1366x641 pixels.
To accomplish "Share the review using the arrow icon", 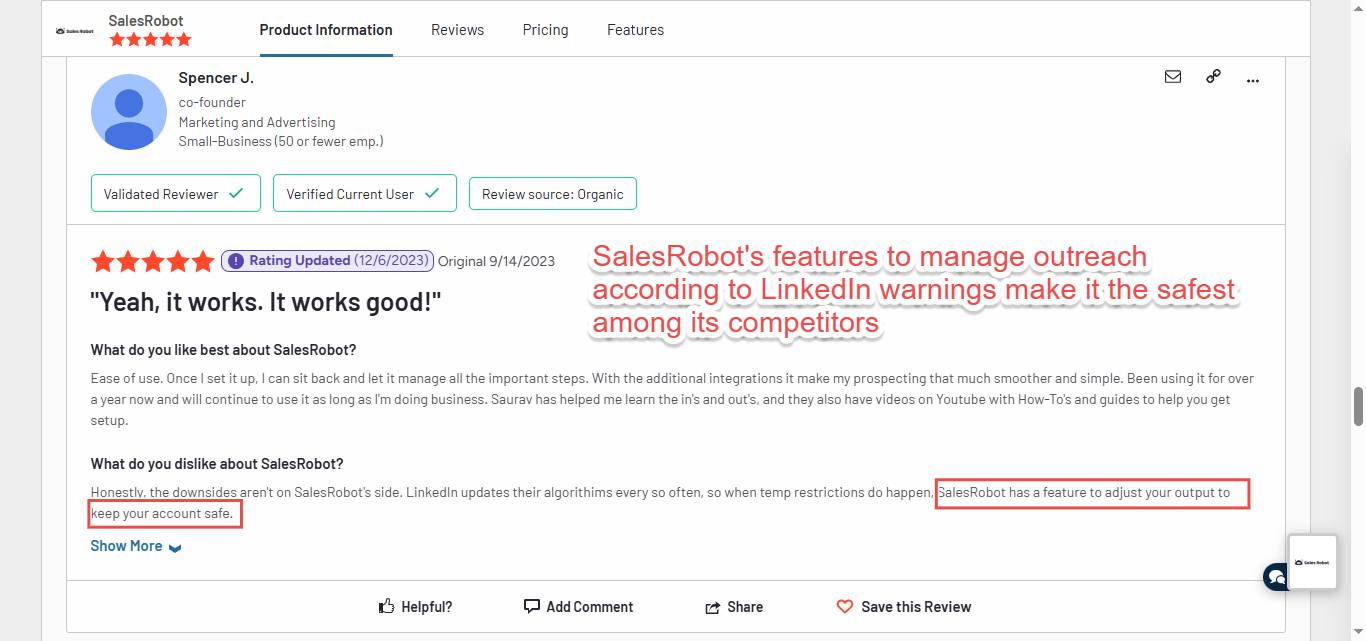I will [x=712, y=606].
